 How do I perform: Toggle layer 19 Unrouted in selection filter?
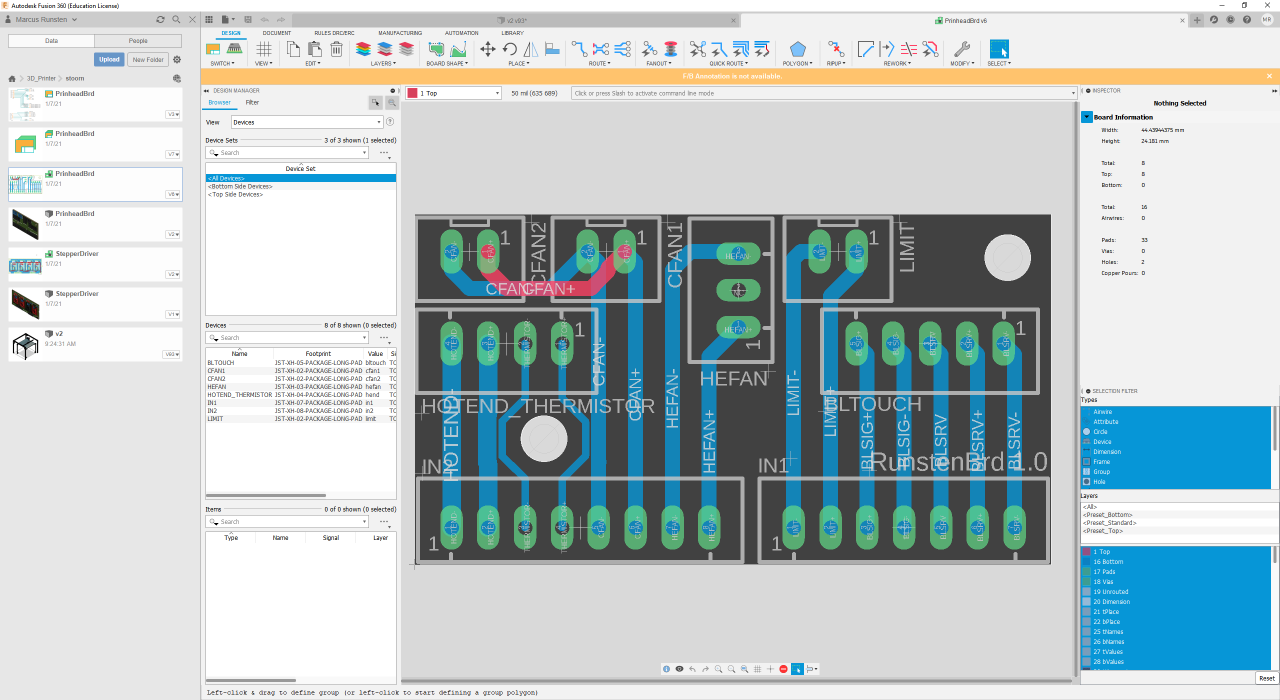click(x=1176, y=591)
